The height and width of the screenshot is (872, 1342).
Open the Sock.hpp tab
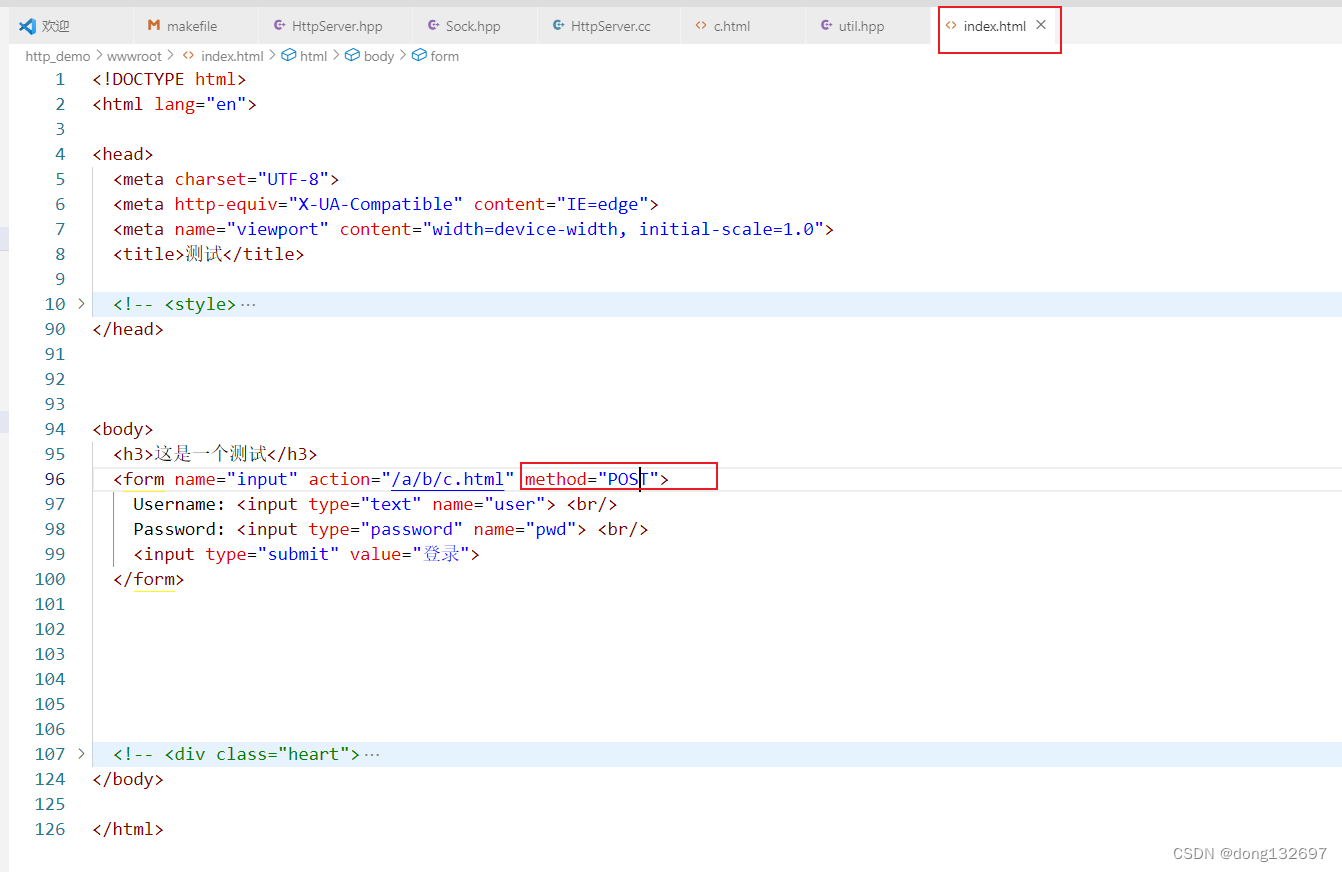(473, 26)
